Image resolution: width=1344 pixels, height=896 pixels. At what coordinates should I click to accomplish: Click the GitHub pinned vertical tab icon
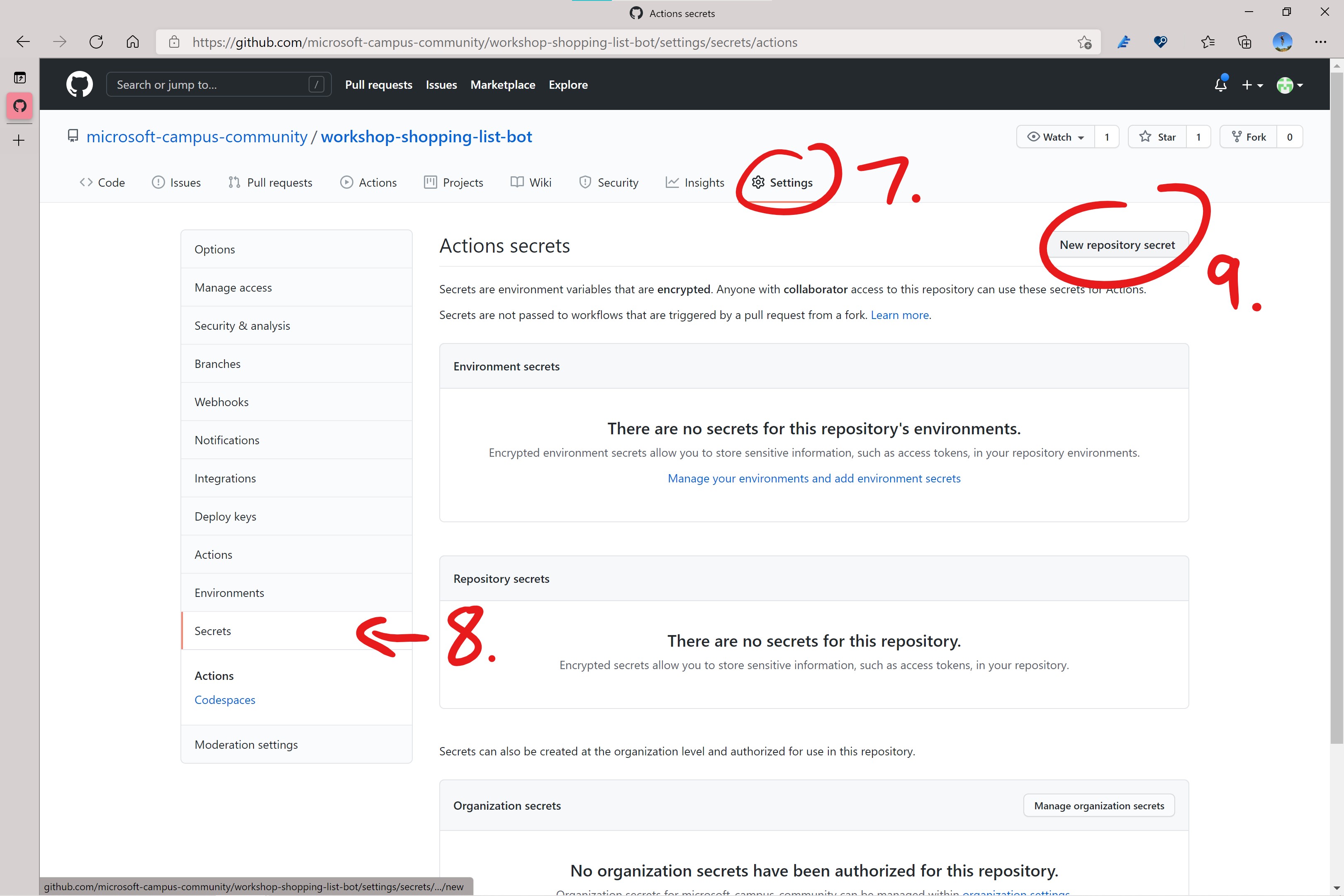click(20, 106)
